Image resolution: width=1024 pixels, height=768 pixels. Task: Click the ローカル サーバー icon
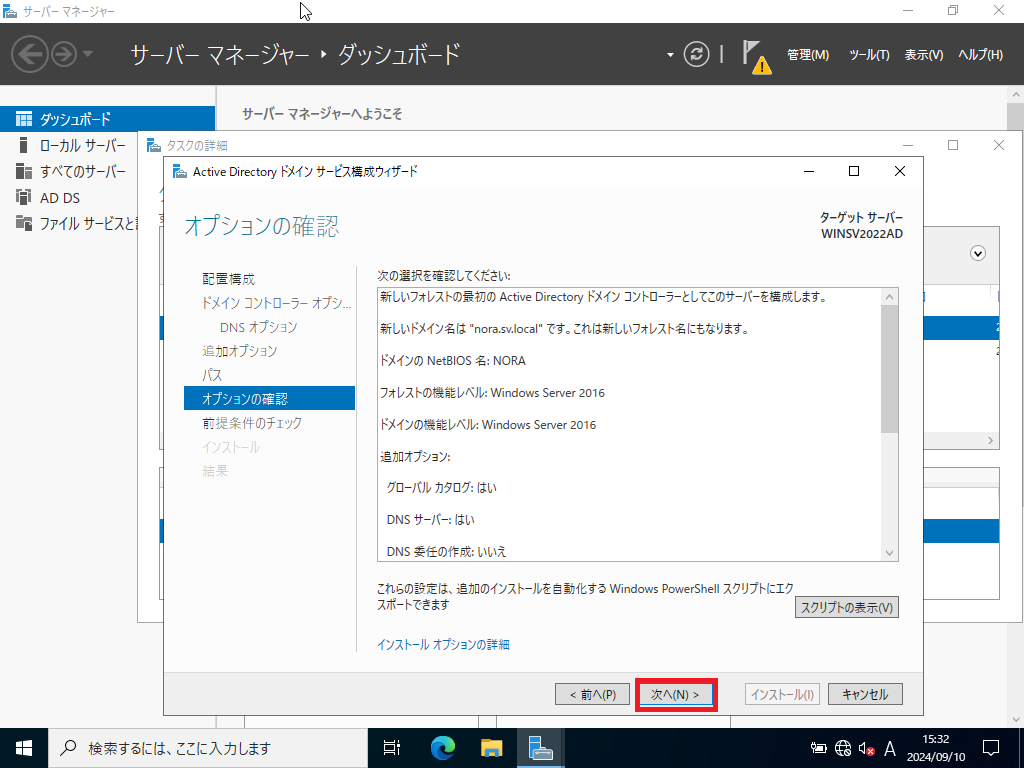point(24,145)
